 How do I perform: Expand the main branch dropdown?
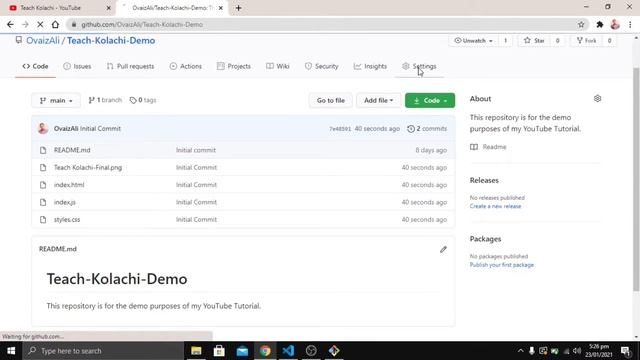56,100
